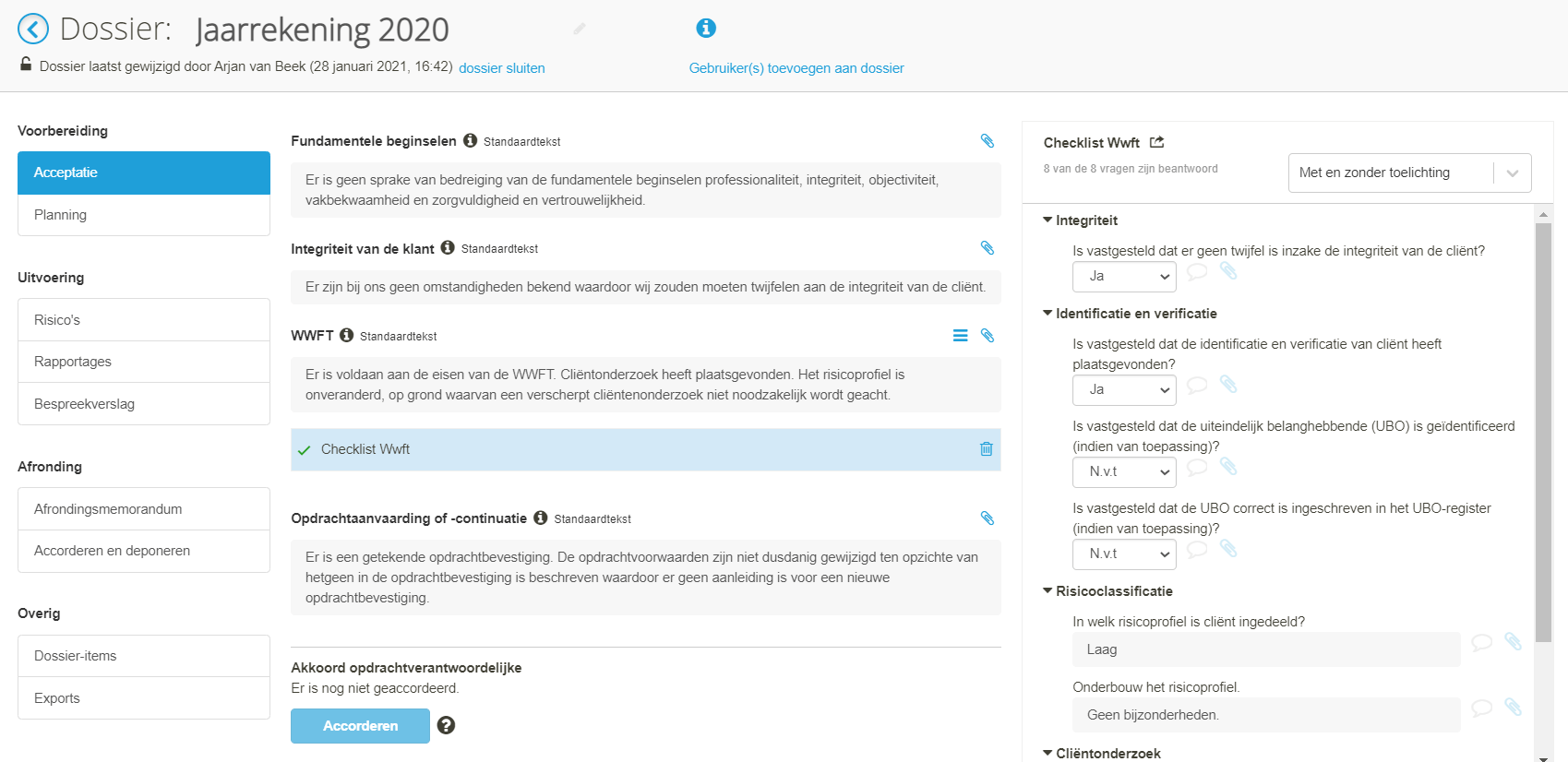Open the dossier info icon in the header
This screenshot has width=1568, height=762.
click(706, 28)
